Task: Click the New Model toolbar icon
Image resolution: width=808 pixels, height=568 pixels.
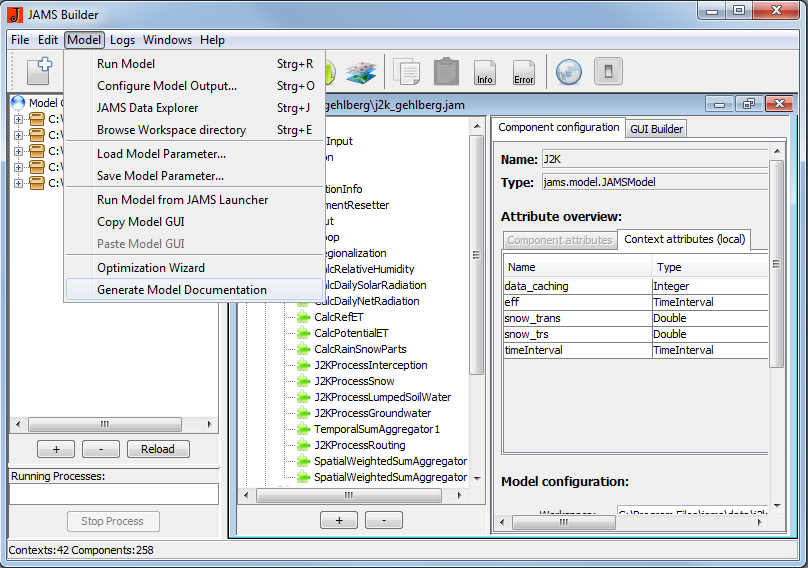Action: (39, 72)
